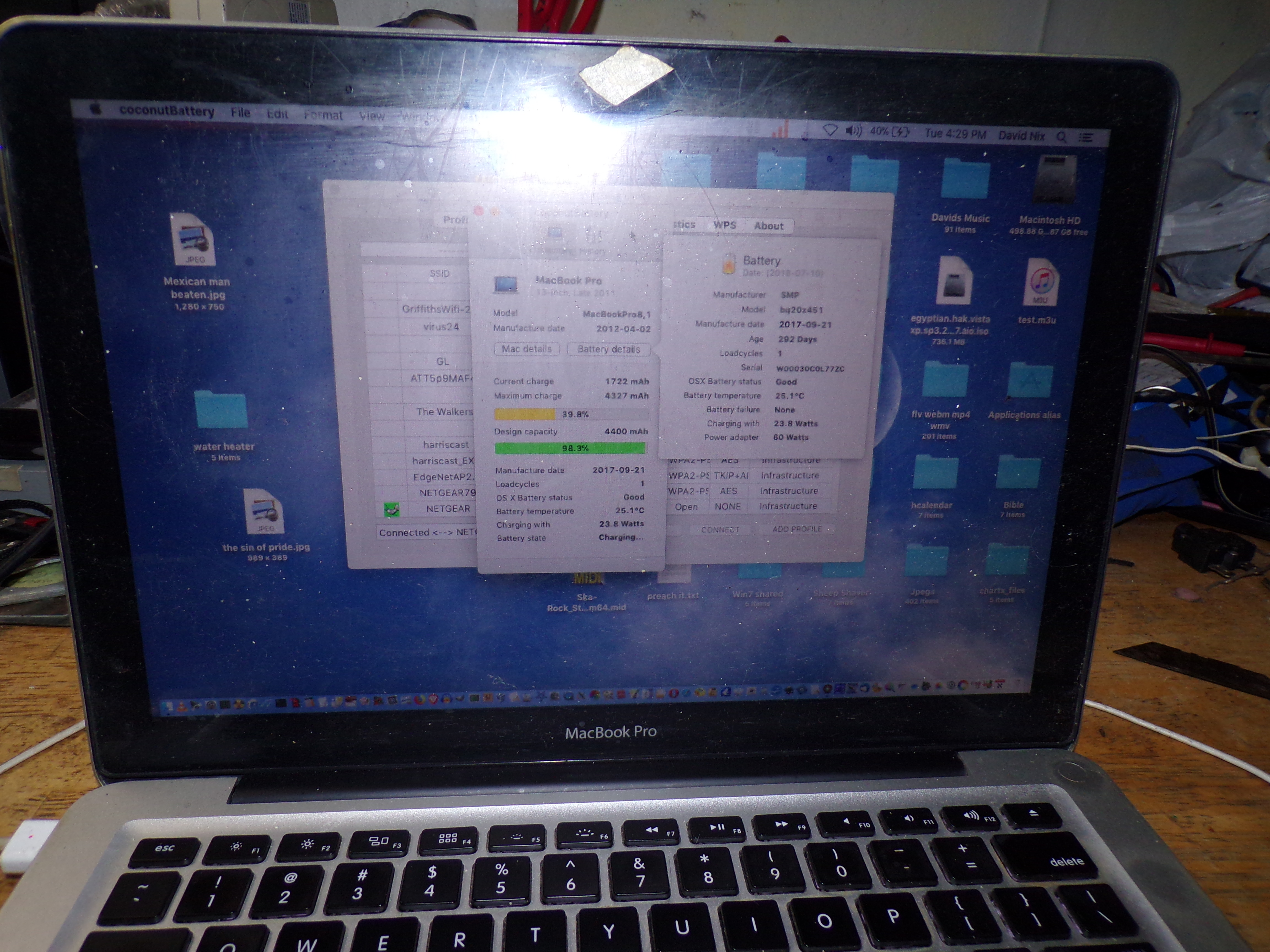Select the virus24 network row
Screen dimensions: 1270x952
(x=441, y=327)
